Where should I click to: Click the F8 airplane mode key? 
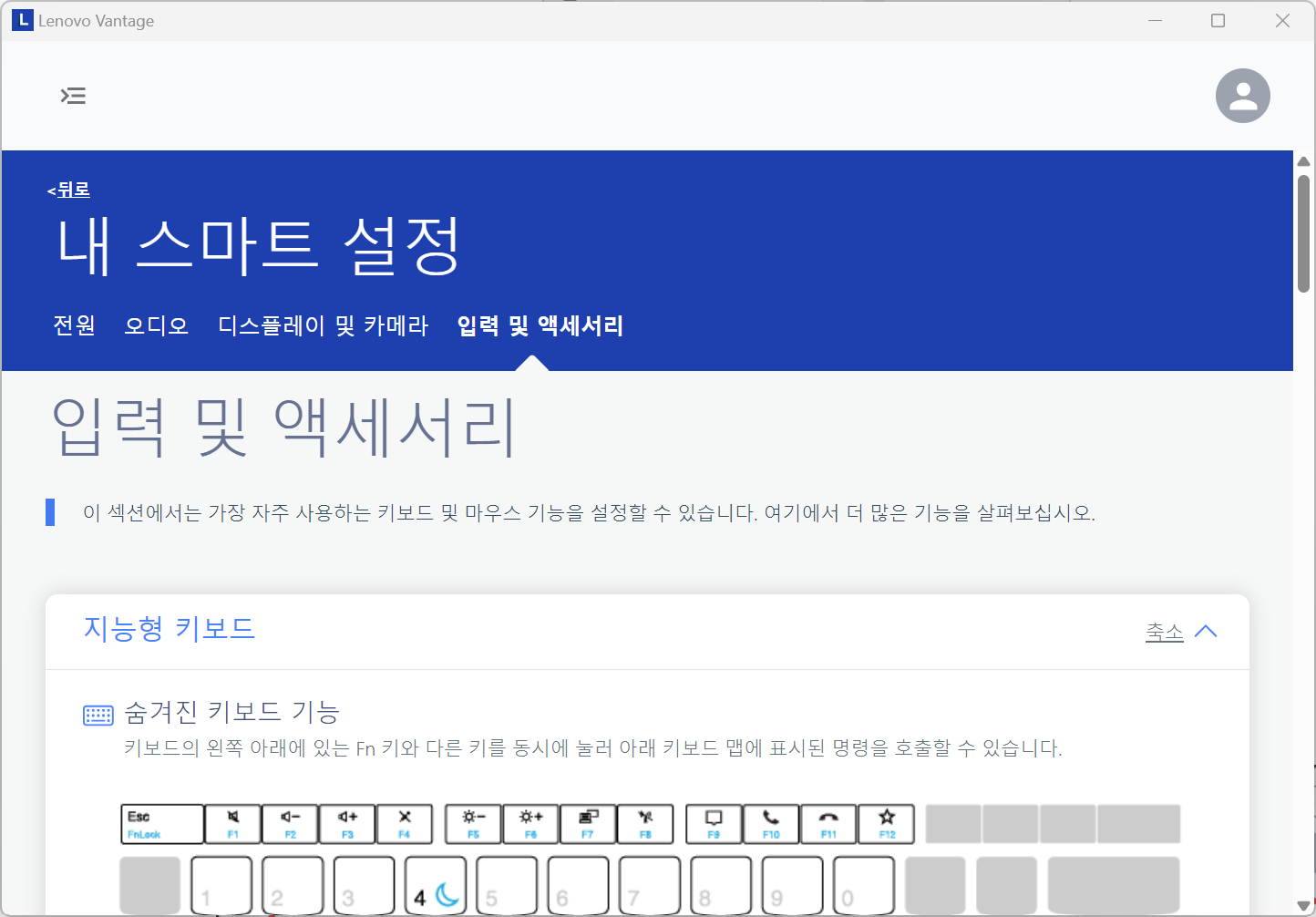(x=645, y=824)
